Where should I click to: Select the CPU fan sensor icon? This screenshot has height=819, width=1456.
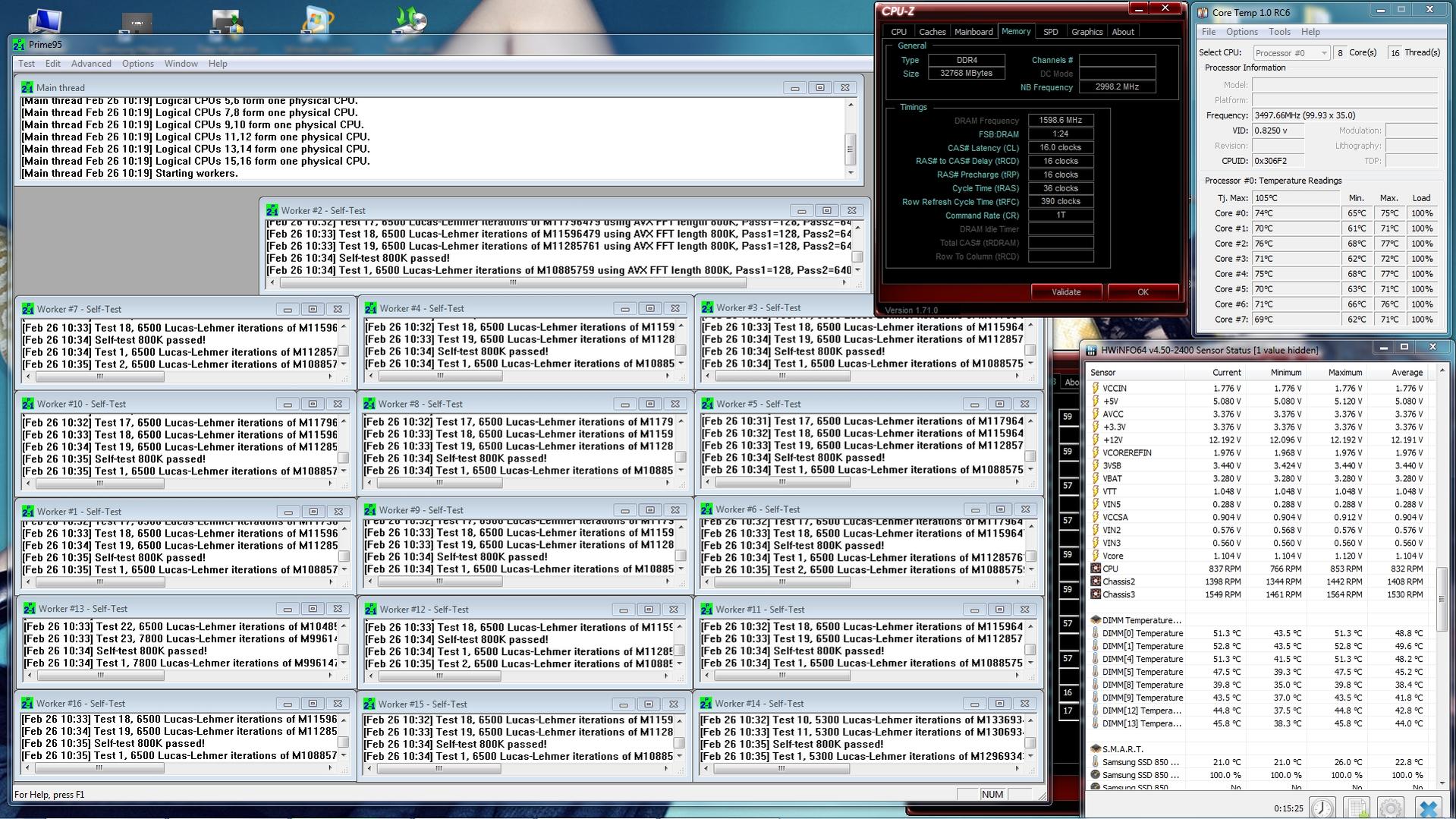pos(1095,569)
